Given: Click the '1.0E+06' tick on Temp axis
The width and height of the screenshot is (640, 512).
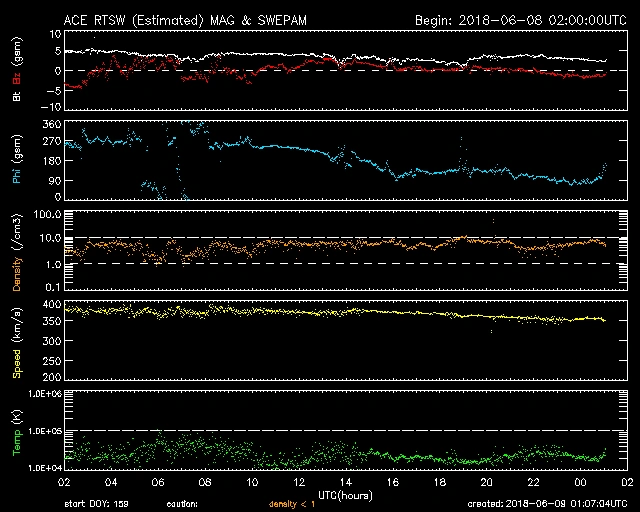Looking at the screenshot, I should coord(45,394).
